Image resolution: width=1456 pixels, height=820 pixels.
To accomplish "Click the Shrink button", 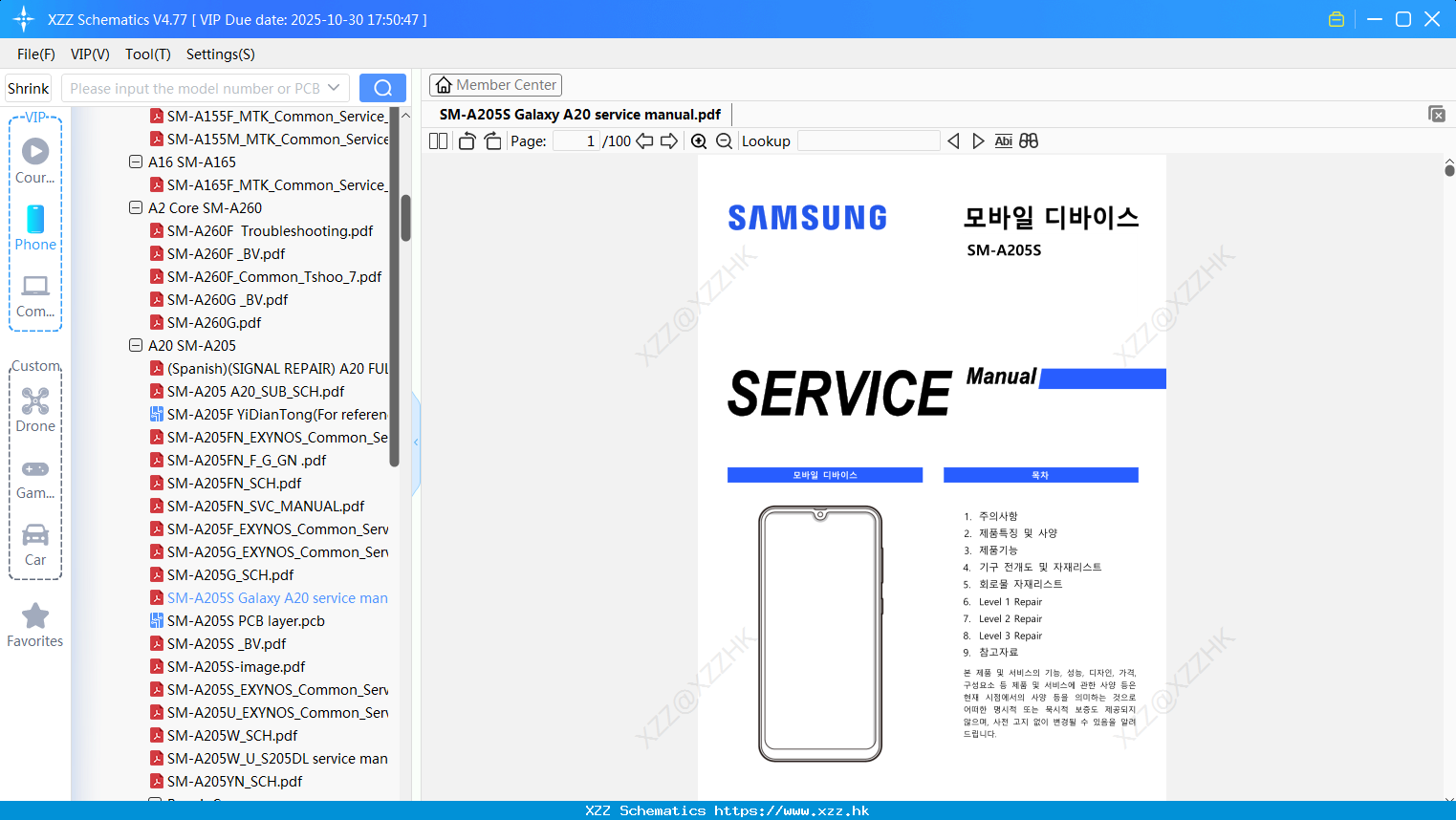I will (x=28, y=88).
